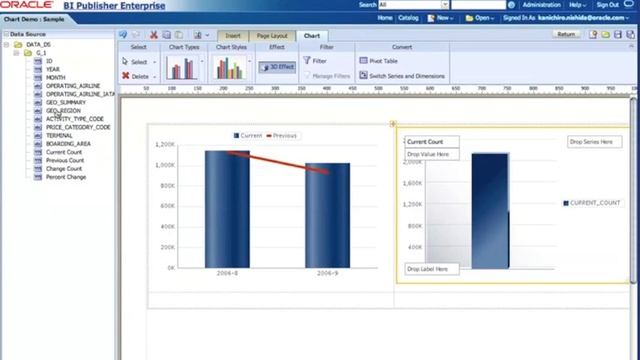Open the New menu
This screenshot has height=360, width=640.
[445, 18]
